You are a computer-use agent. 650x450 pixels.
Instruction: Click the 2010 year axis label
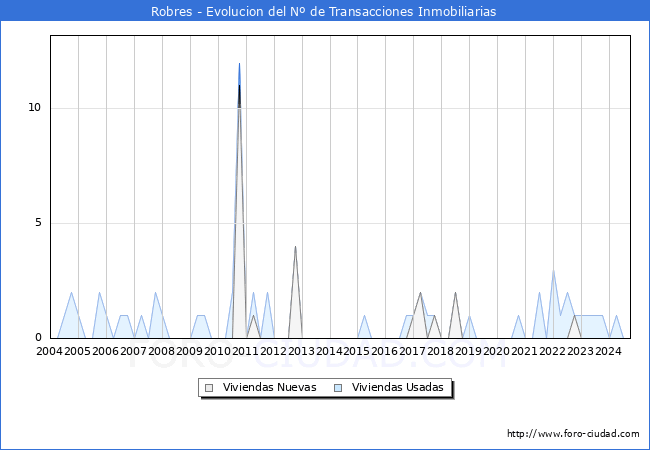pos(217,351)
